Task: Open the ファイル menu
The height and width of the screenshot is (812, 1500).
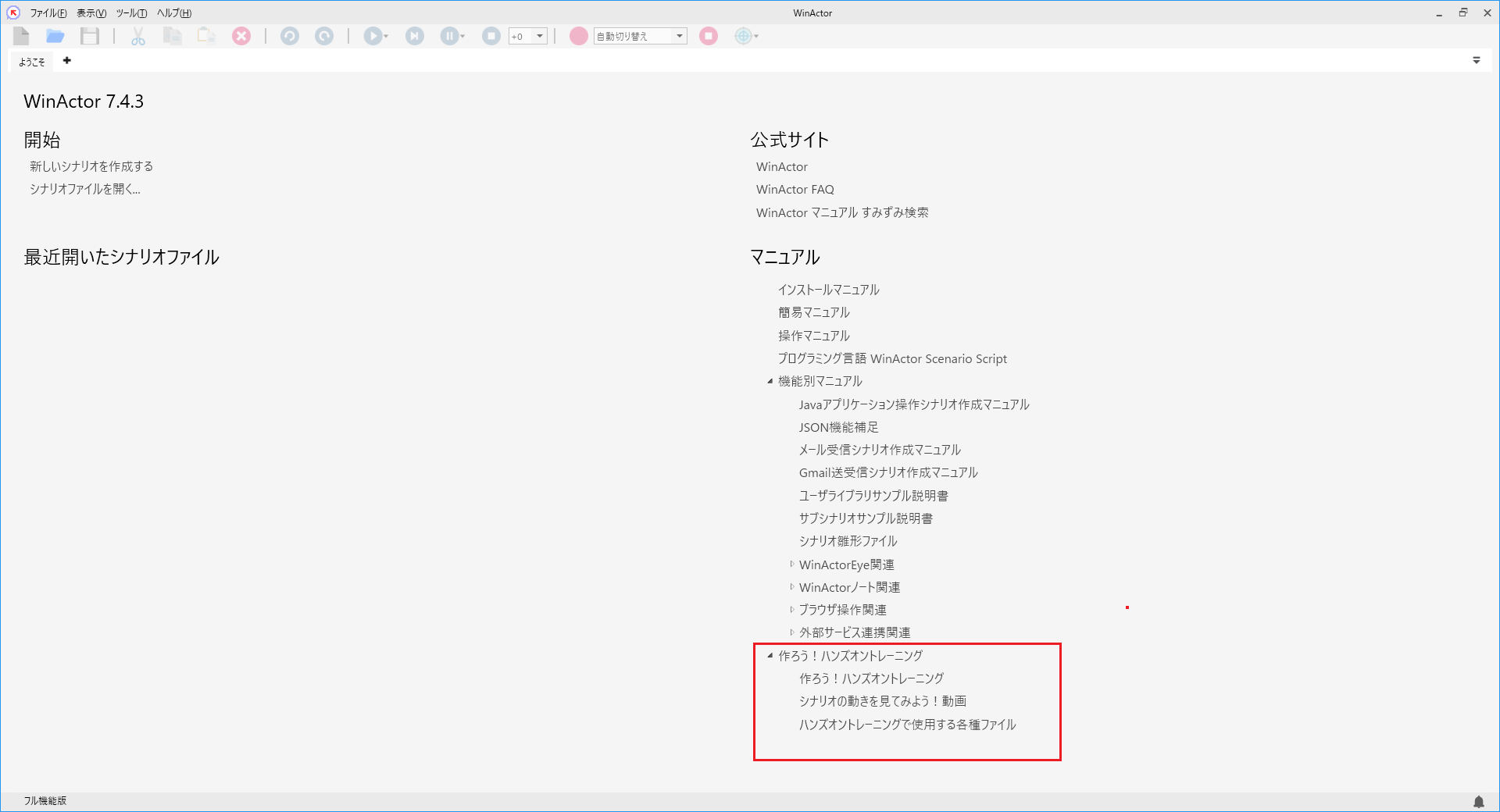Action: point(48,13)
